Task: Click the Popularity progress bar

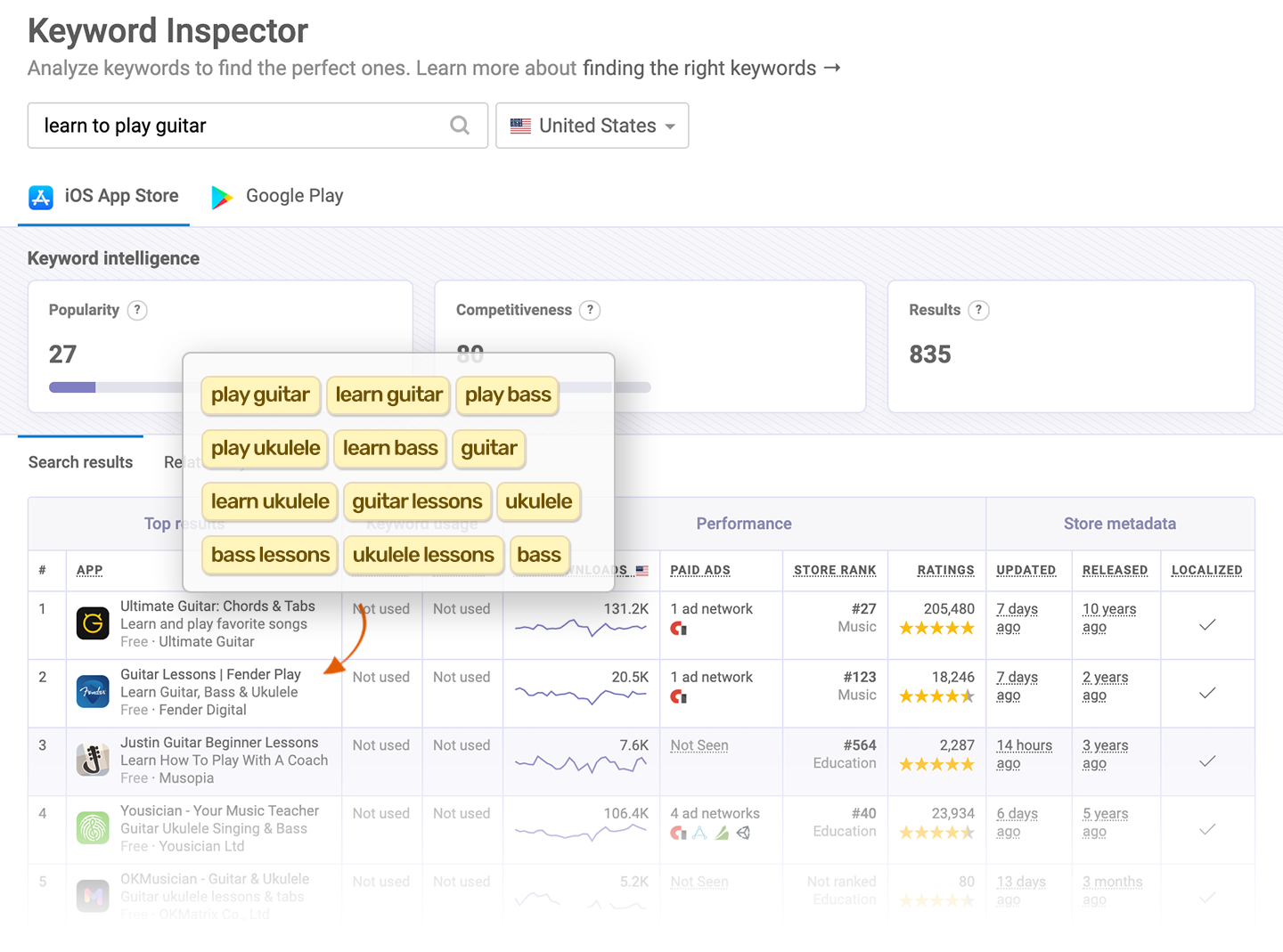Action: [116, 387]
